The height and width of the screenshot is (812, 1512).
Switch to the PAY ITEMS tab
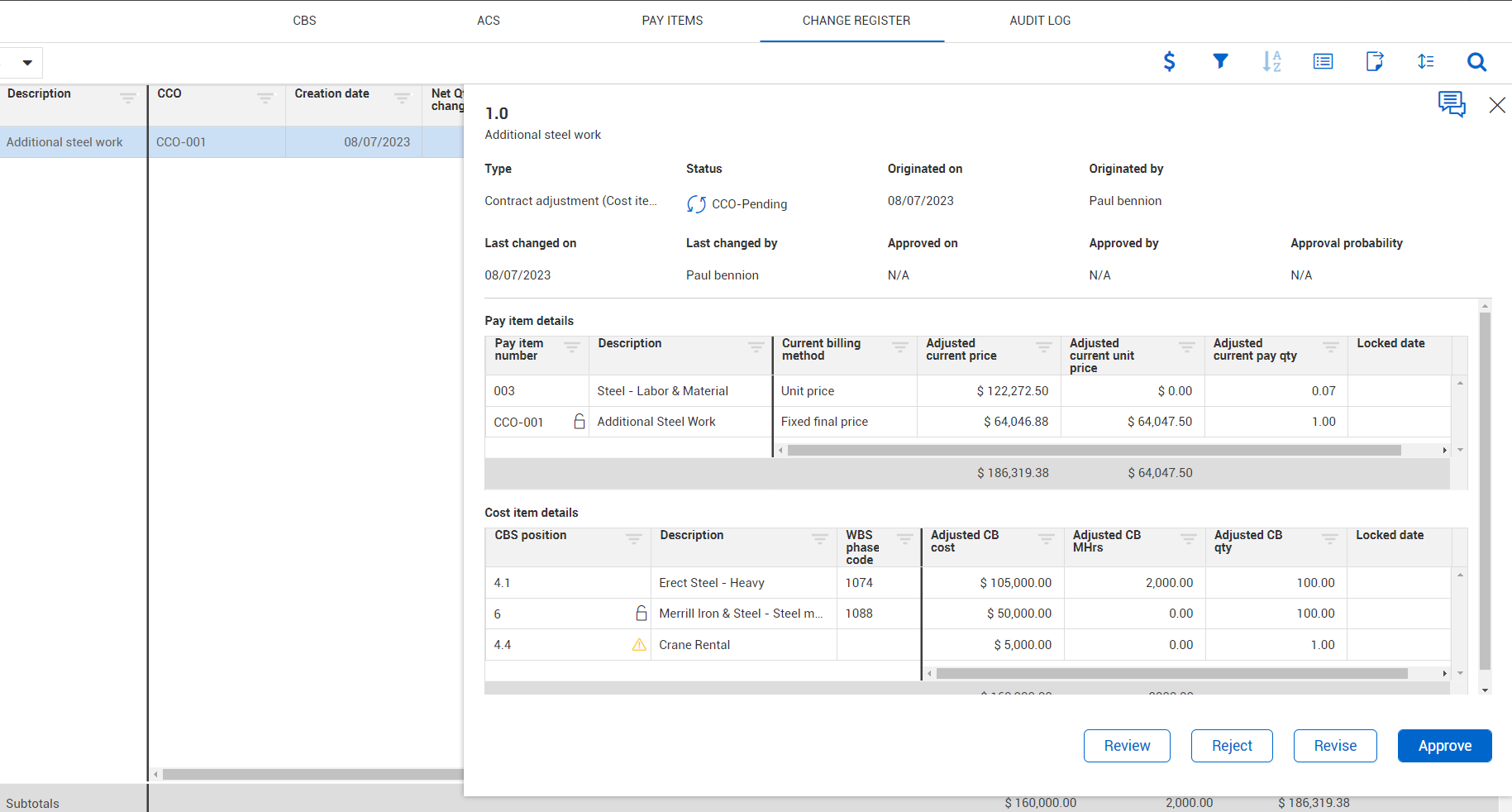tap(672, 21)
